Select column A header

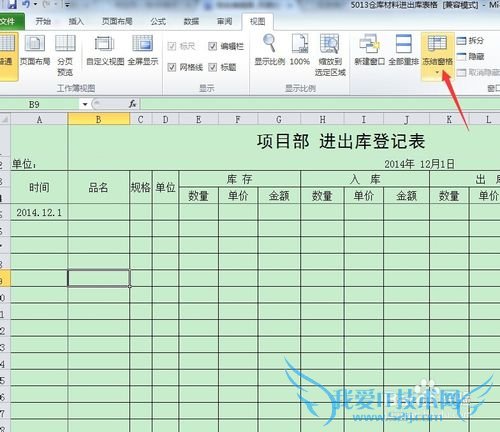click(39, 119)
